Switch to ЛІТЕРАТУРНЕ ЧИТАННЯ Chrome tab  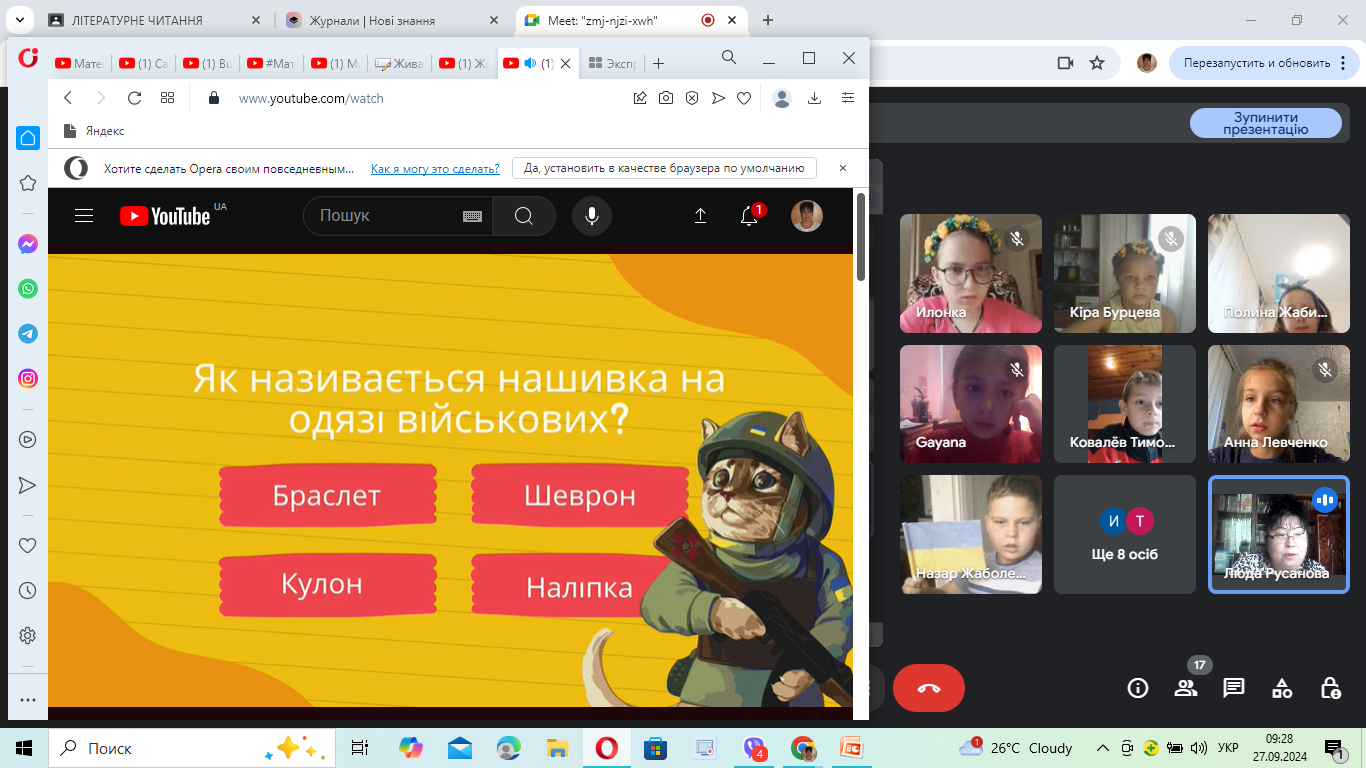(x=155, y=20)
